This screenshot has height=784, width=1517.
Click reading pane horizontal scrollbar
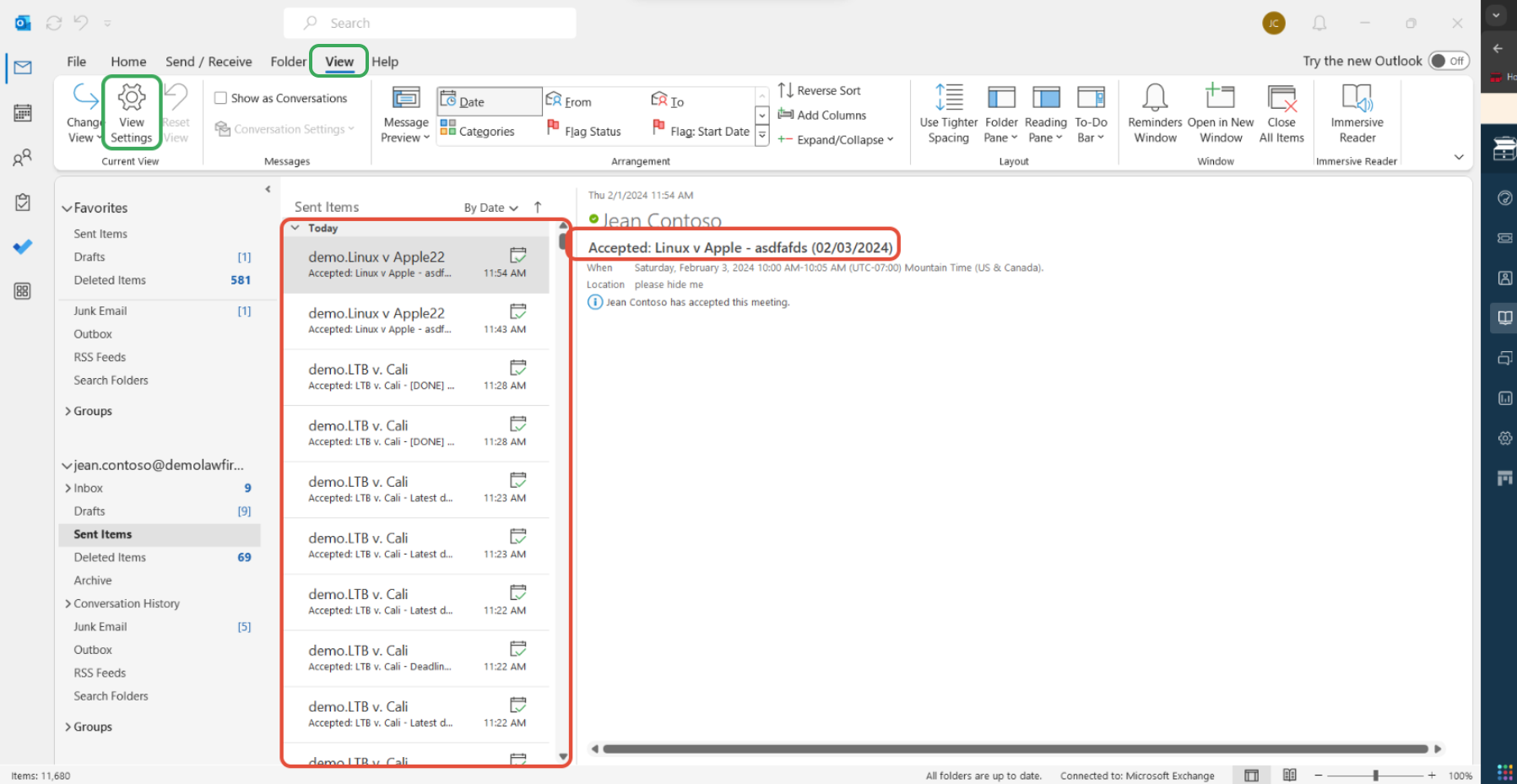pos(1016,749)
